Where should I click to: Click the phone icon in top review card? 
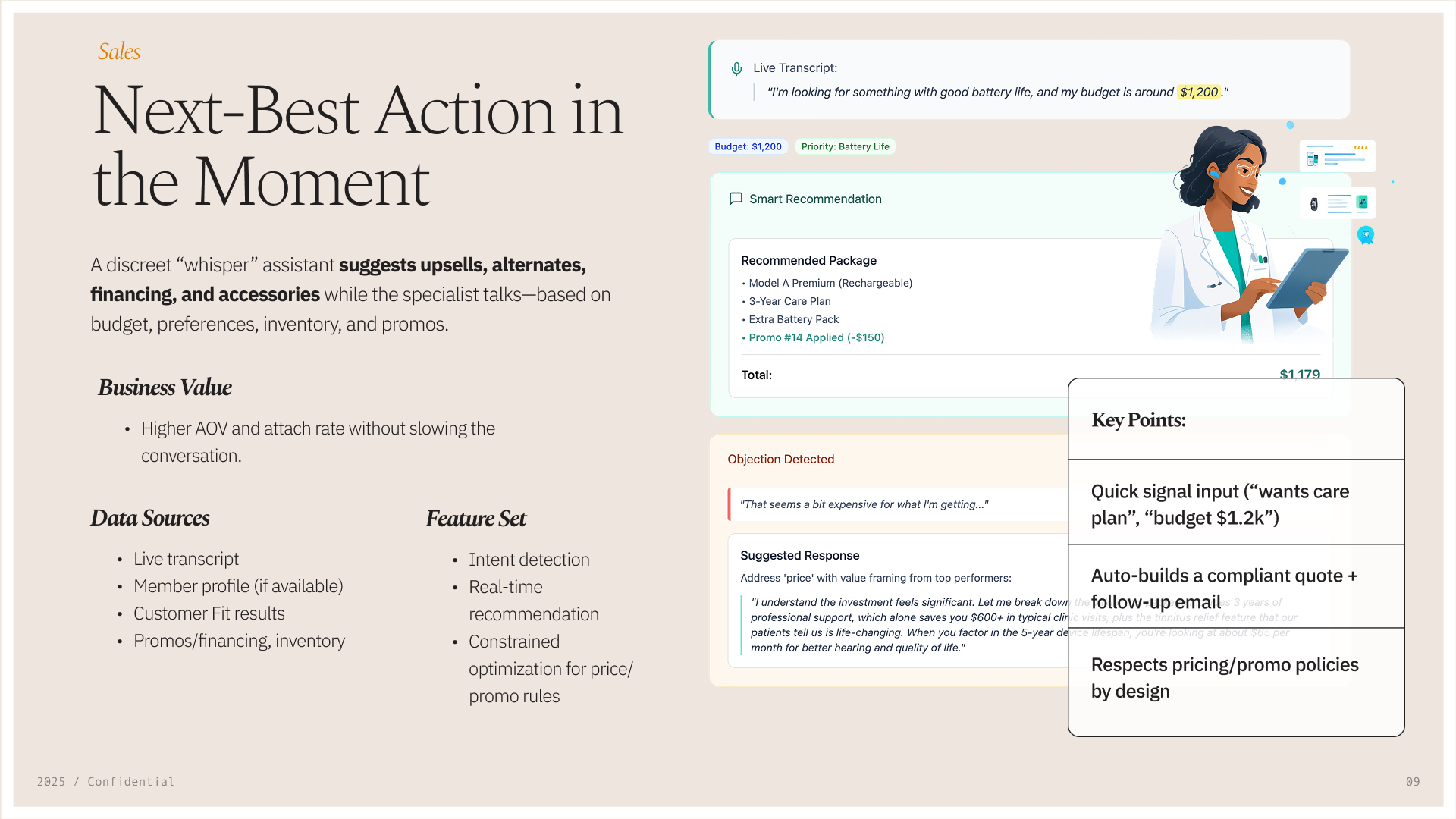coord(1313,159)
